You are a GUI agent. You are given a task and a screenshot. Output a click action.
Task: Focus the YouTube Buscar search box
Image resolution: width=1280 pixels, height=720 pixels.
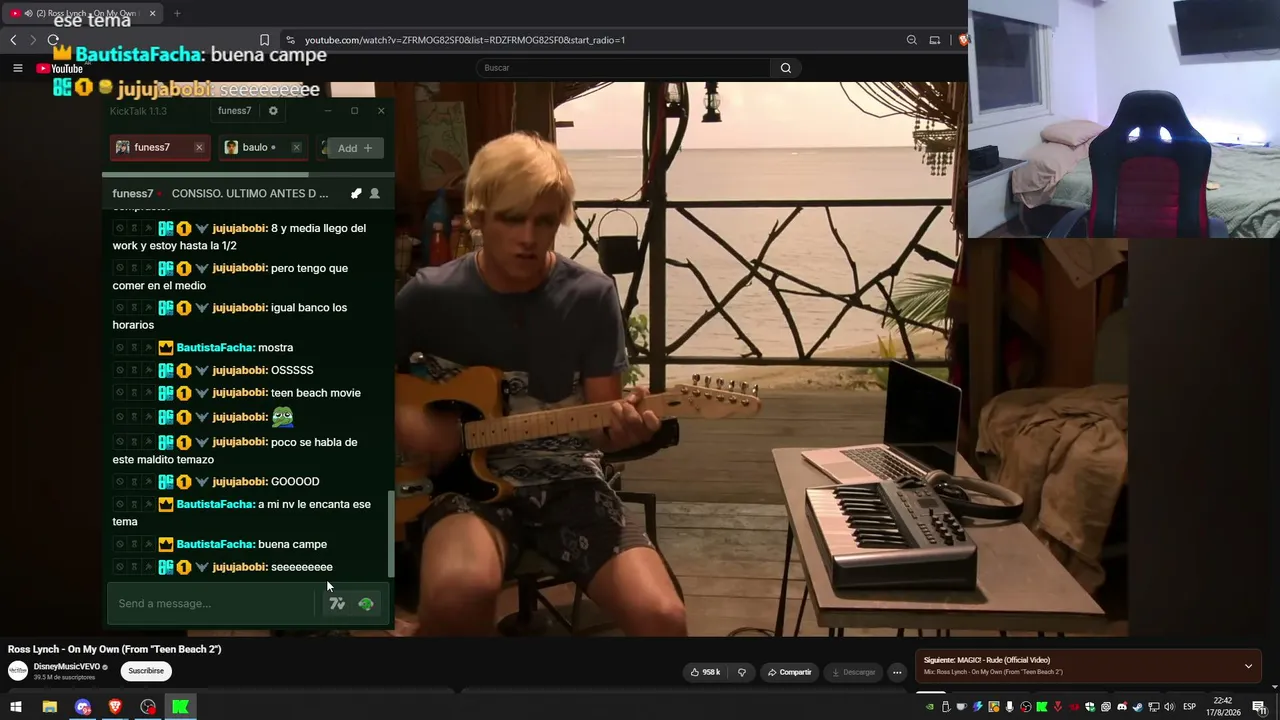[x=623, y=68]
